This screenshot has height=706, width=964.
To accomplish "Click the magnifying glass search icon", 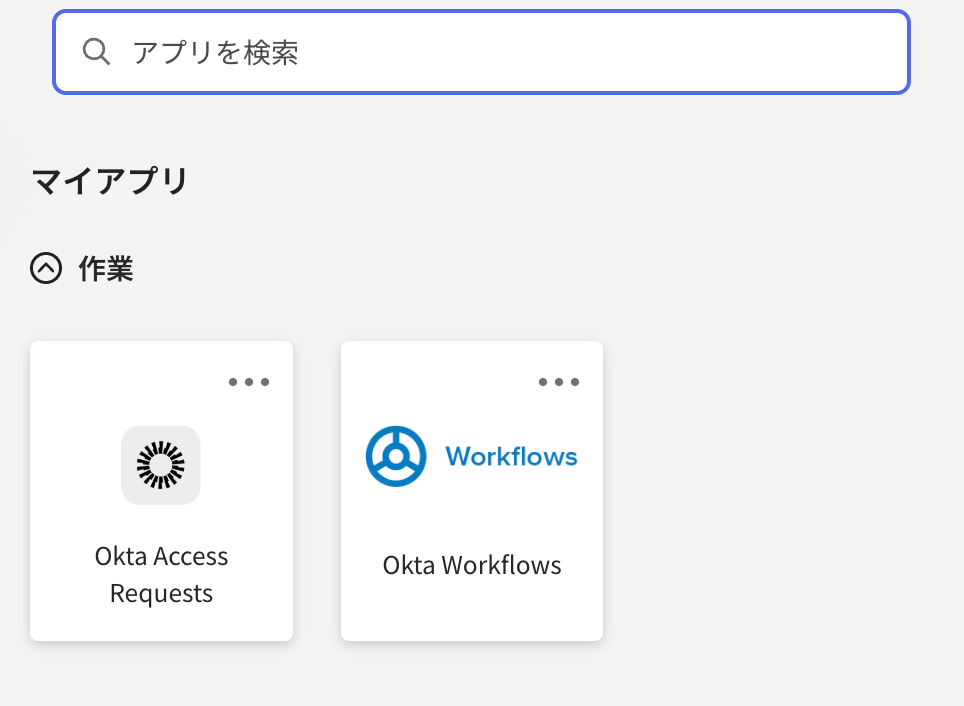I will (x=97, y=52).
